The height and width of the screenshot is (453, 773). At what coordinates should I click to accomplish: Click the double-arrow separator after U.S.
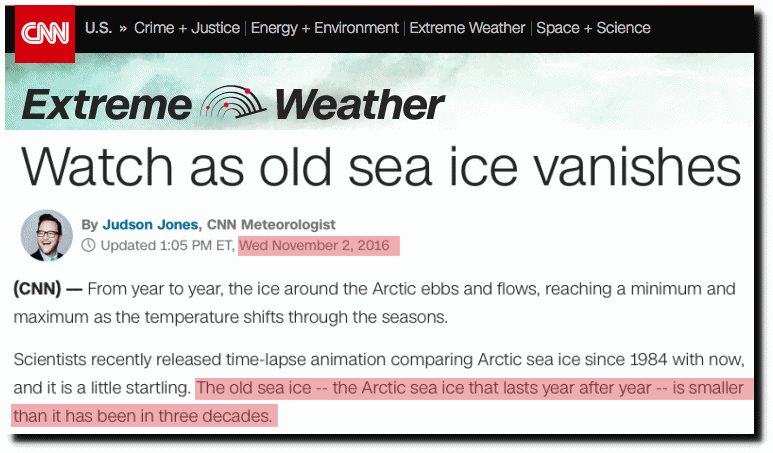(123, 29)
